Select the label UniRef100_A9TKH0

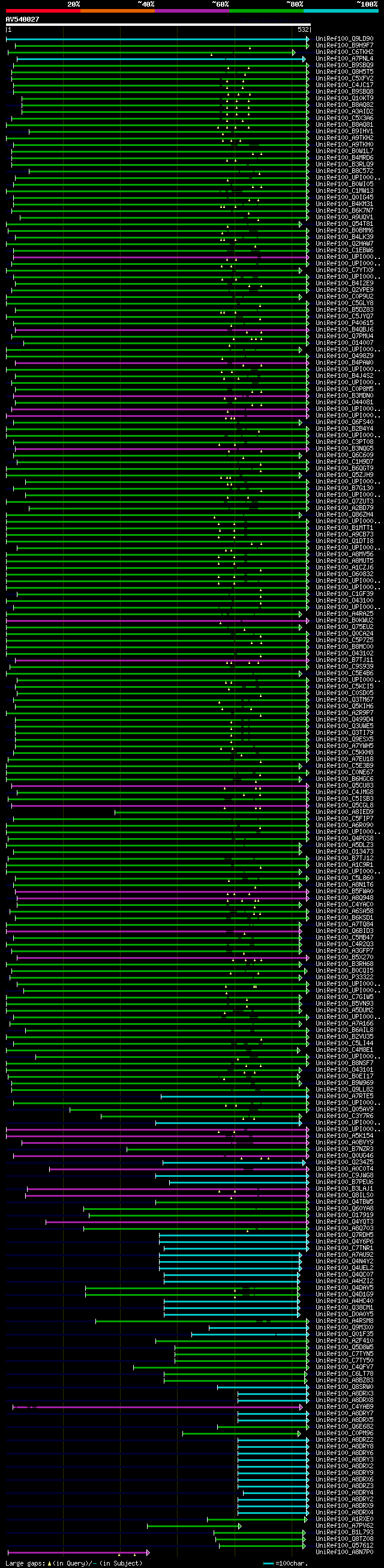(344, 145)
